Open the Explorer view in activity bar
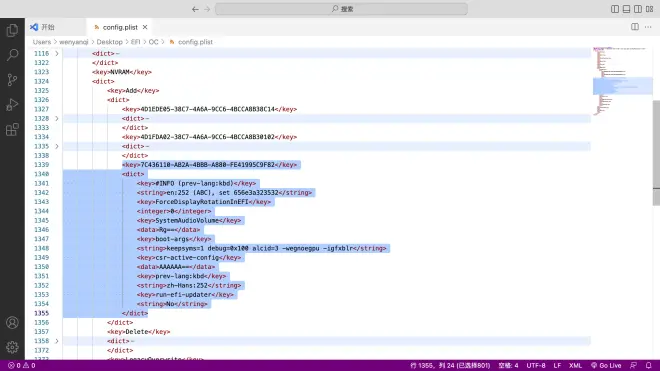Image resolution: width=660 pixels, height=371 pixels. point(12,30)
